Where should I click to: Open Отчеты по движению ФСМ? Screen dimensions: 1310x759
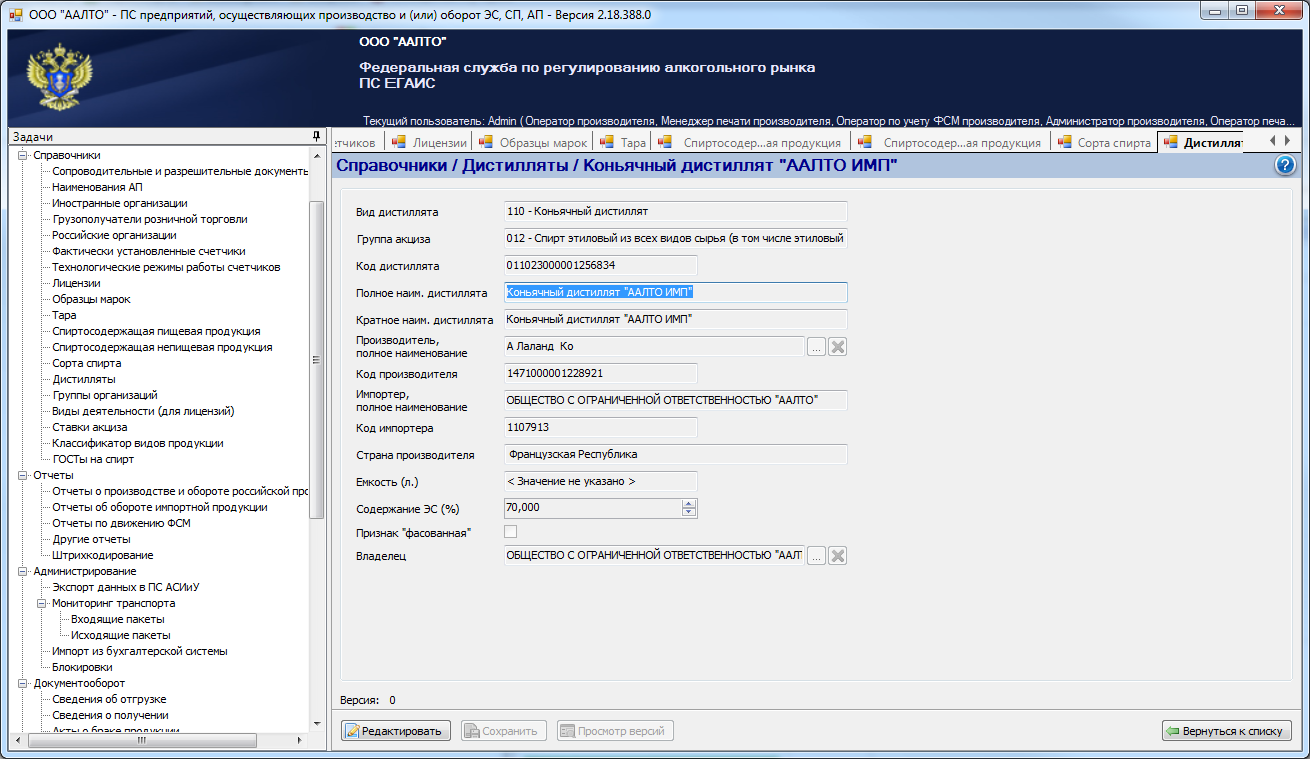click(121, 523)
